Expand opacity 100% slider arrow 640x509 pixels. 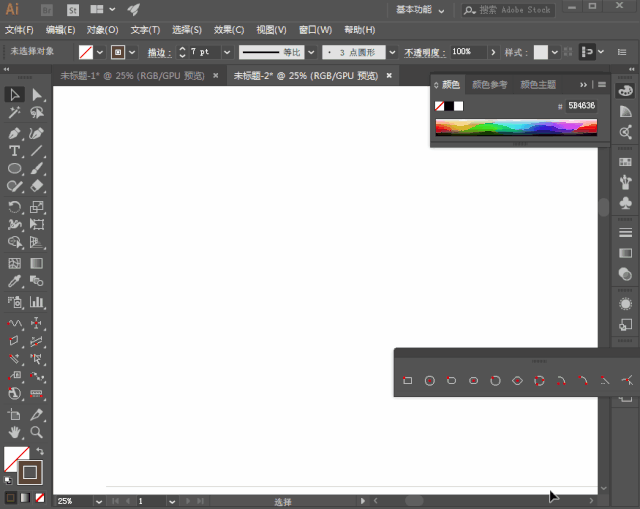click(493, 52)
